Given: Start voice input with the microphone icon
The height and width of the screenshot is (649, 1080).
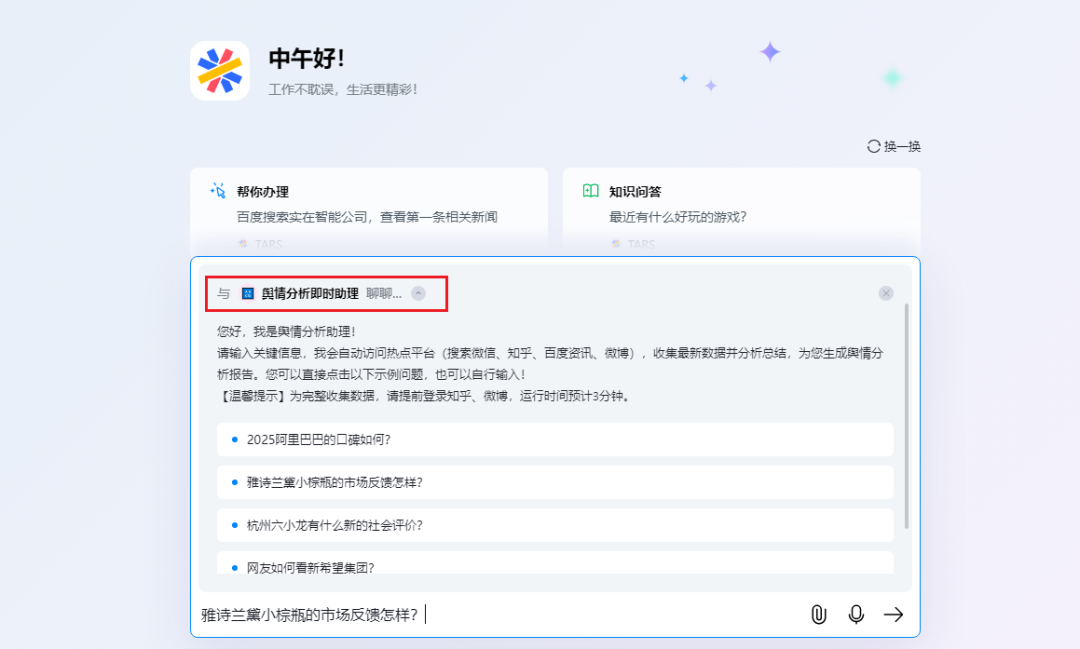Looking at the screenshot, I should 856,614.
